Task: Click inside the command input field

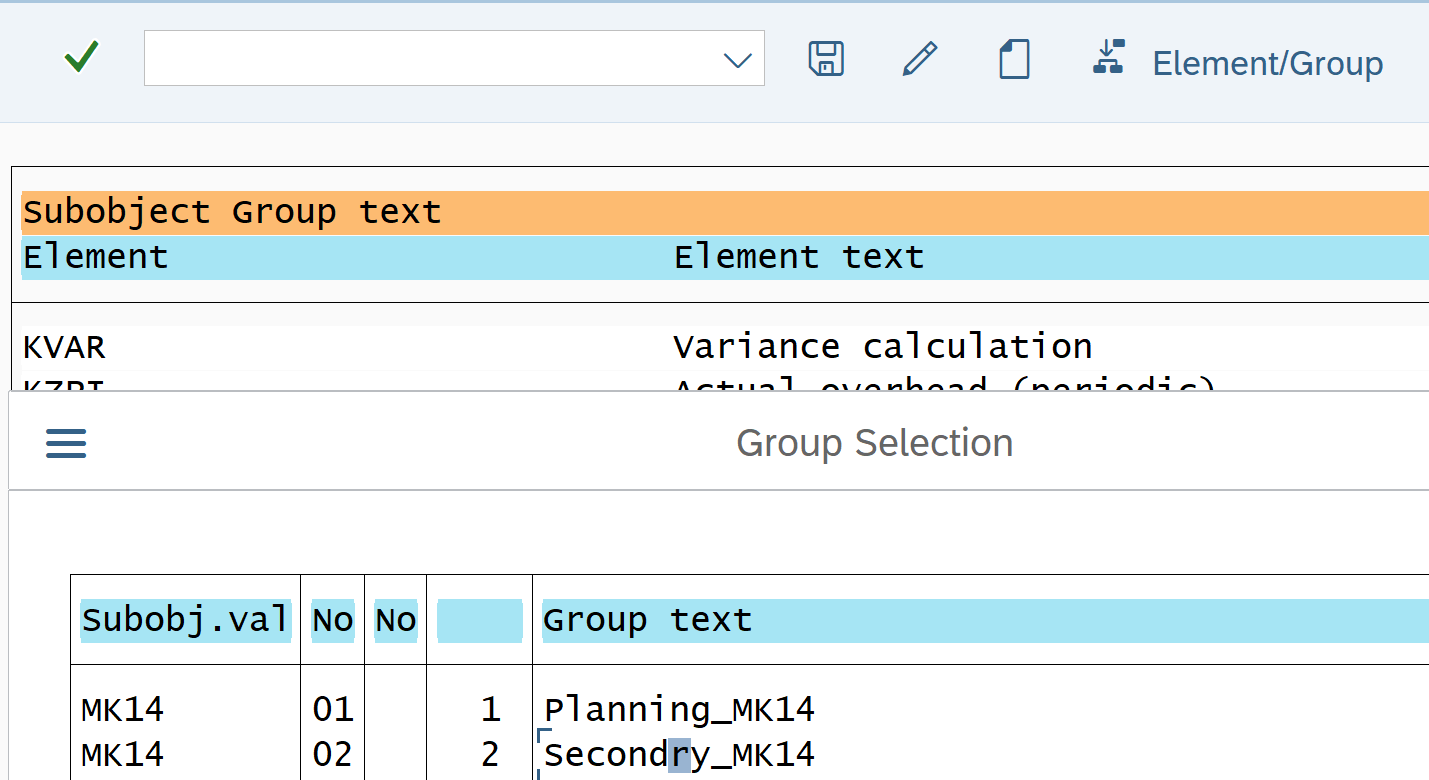Action: [430, 58]
